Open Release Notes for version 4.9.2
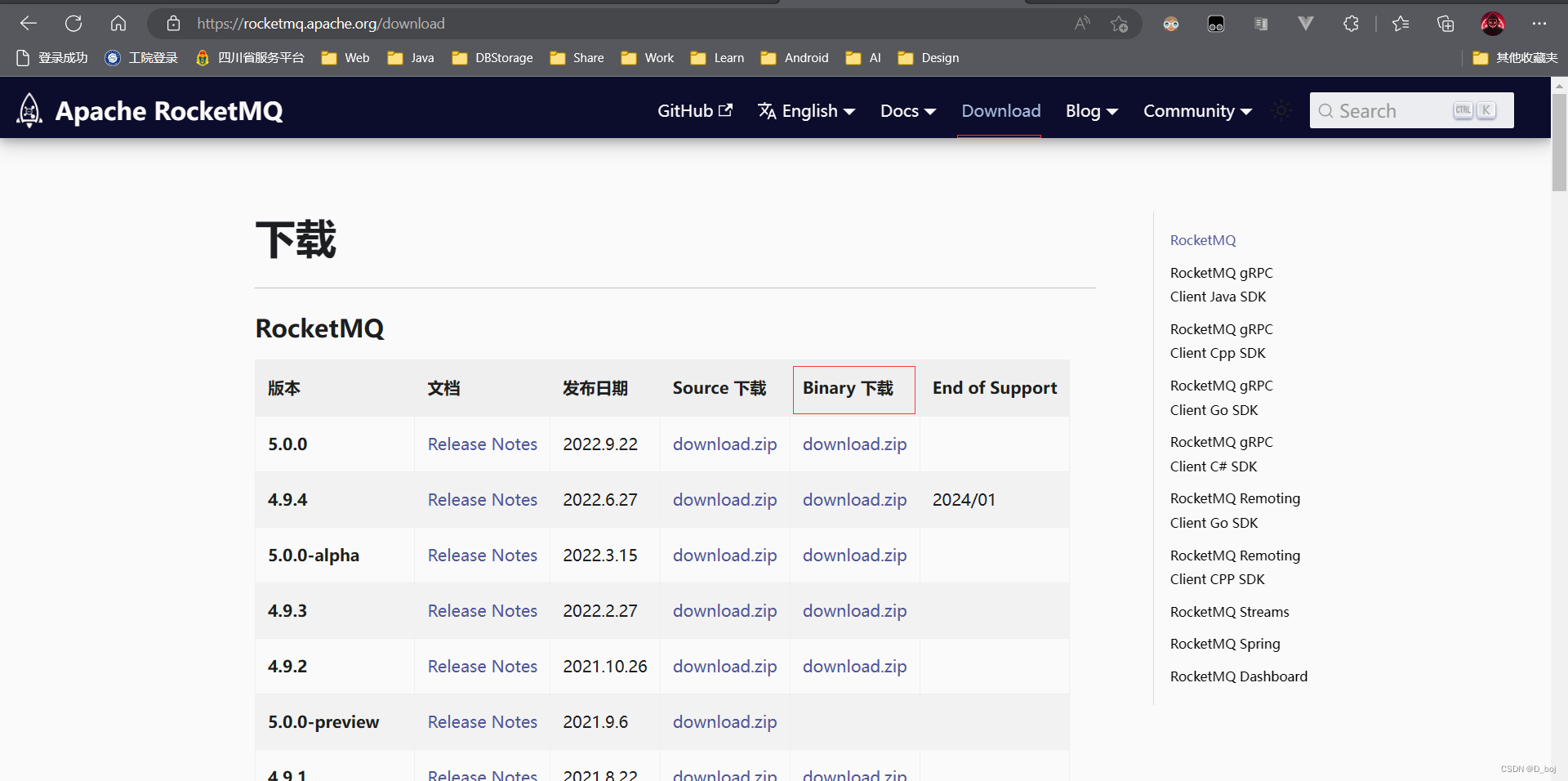Viewport: 1568px width, 781px height. [483, 667]
